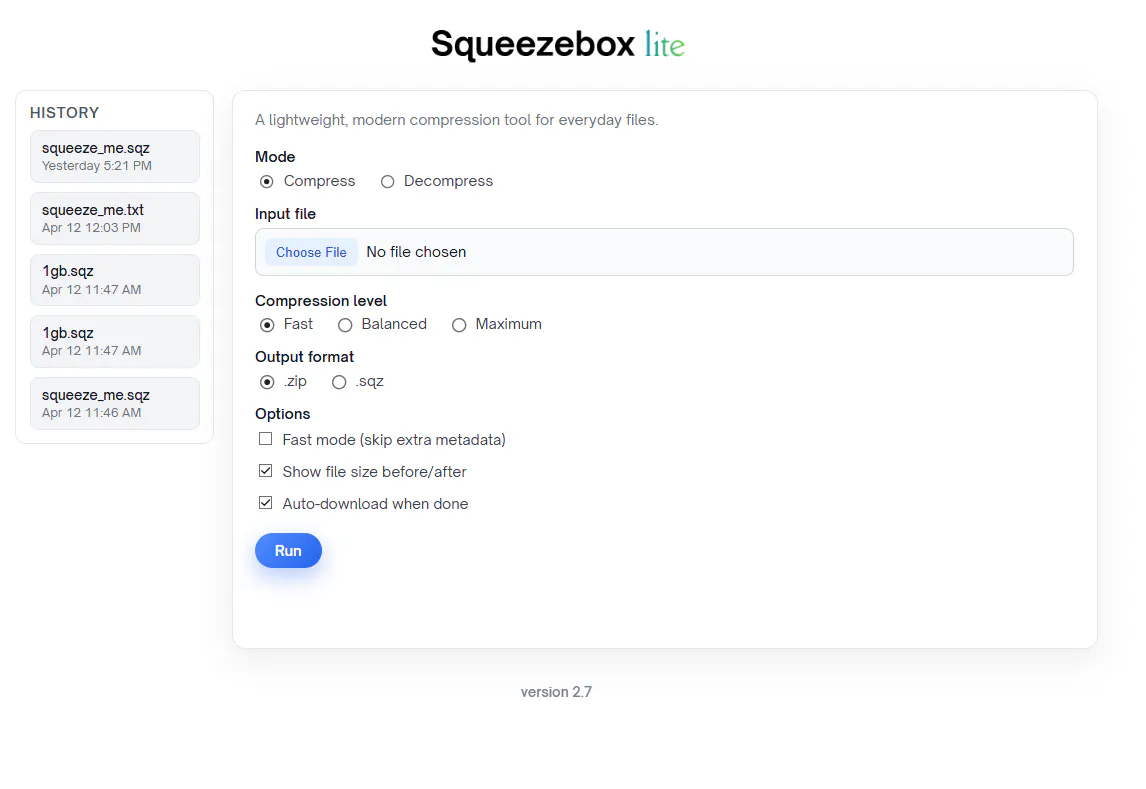
Task: Choose Fast compression level
Action: pyautogui.click(x=267, y=324)
